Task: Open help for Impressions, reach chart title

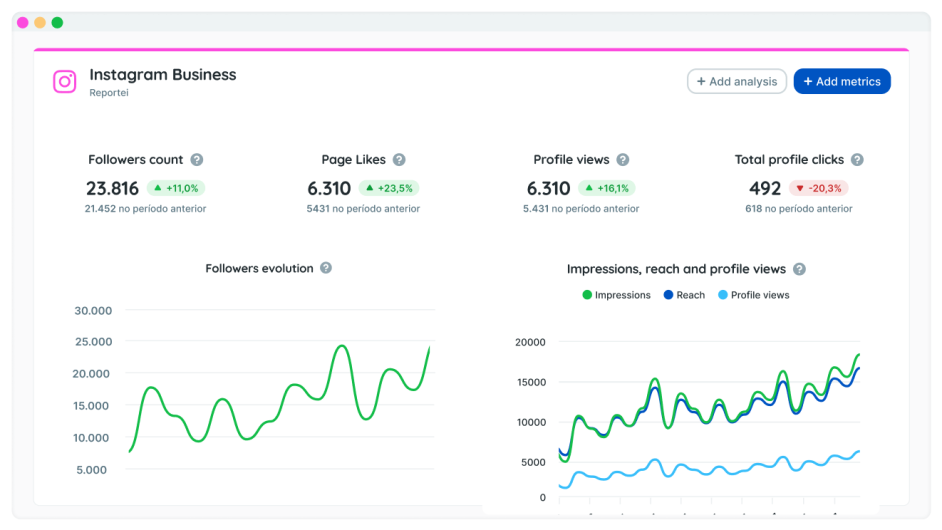Action: pos(799,269)
